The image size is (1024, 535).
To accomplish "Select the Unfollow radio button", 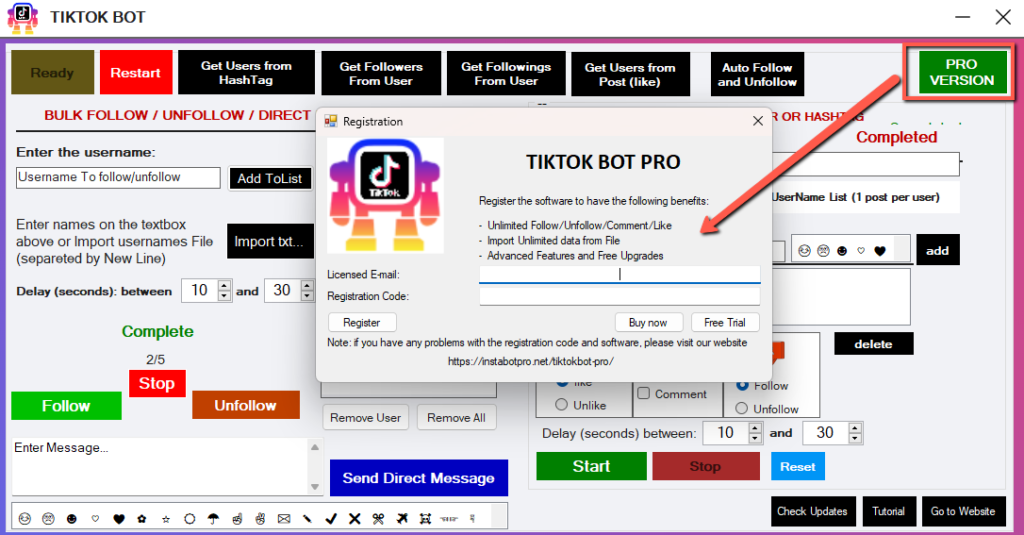I will tap(741, 408).
